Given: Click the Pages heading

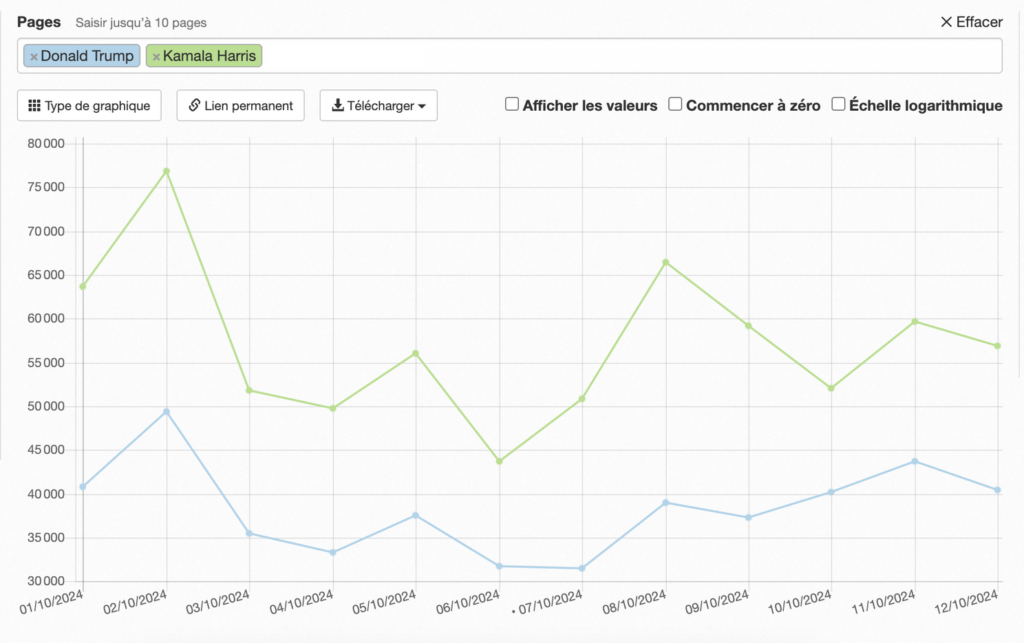Looking at the screenshot, I should 39,22.
